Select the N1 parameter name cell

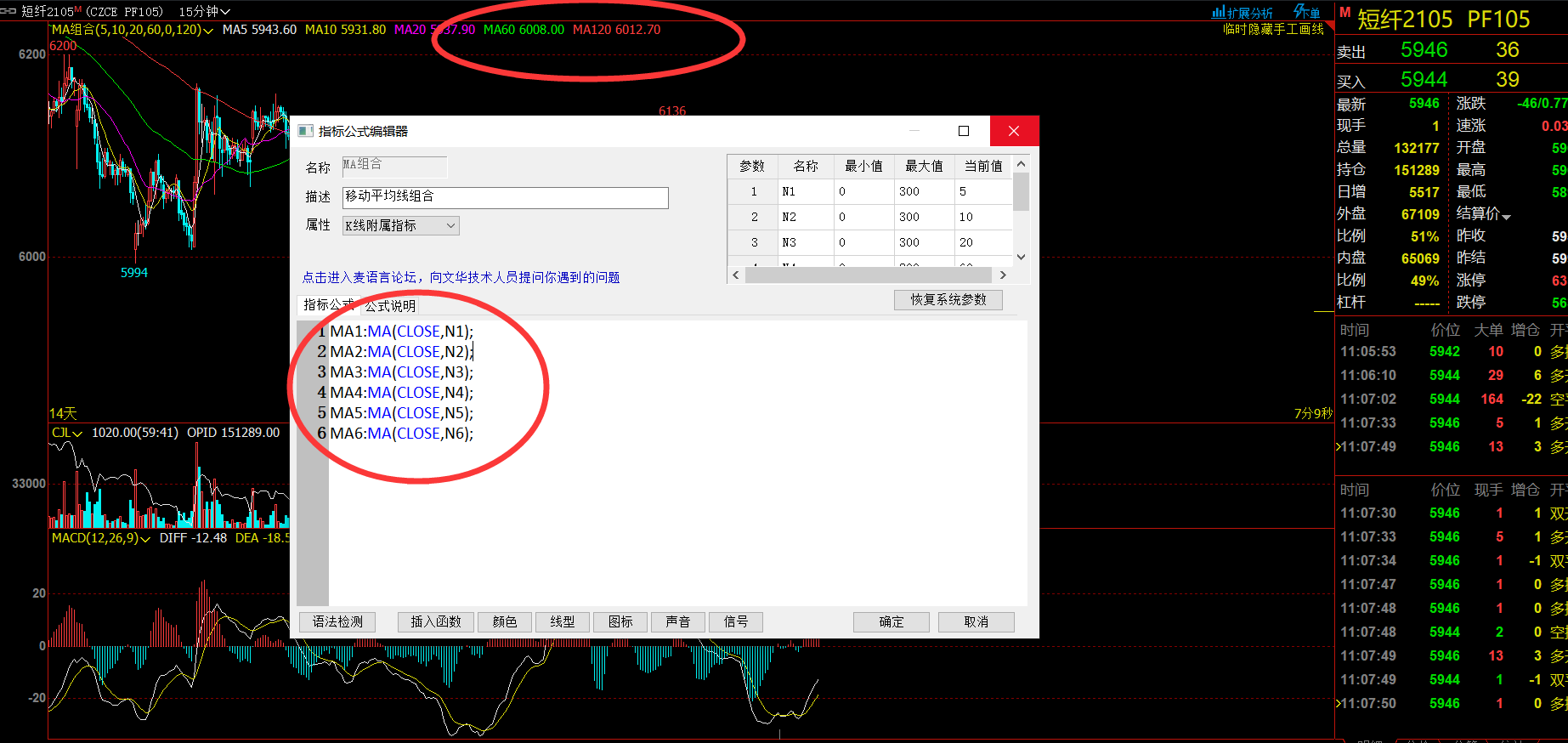806,192
